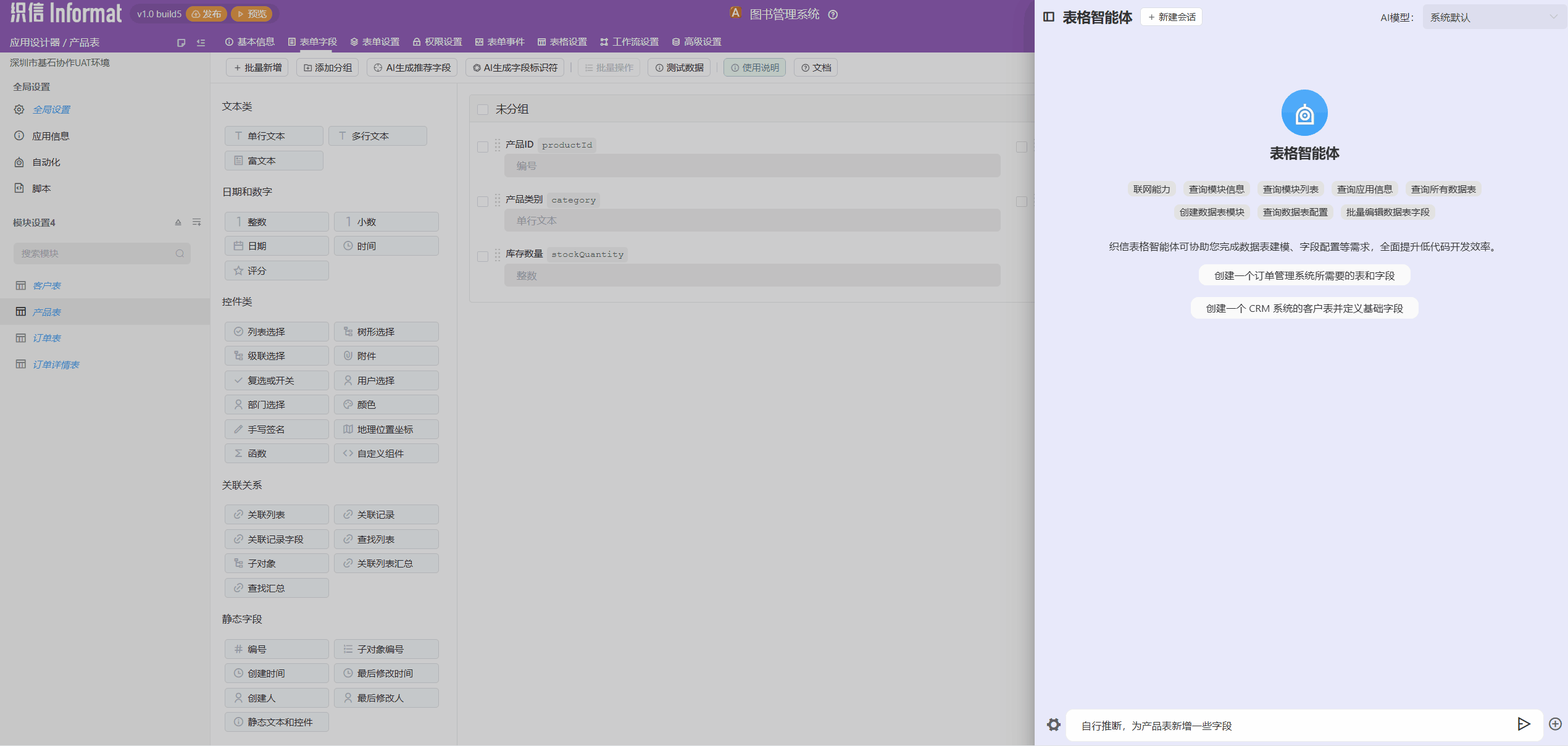Select the 库存数量 field checkbox
This screenshot has width=1568, height=746.
[x=483, y=256]
